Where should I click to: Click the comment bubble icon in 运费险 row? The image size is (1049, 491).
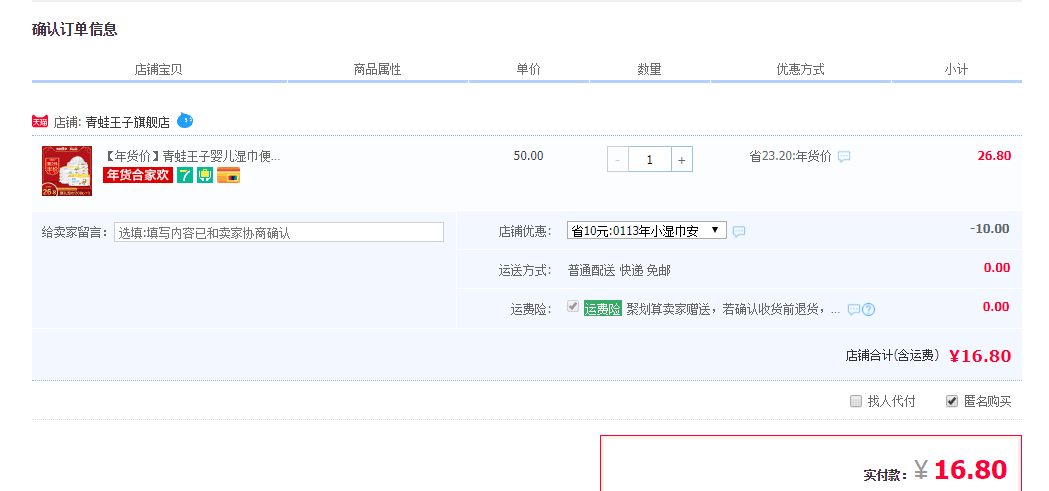coord(854,310)
